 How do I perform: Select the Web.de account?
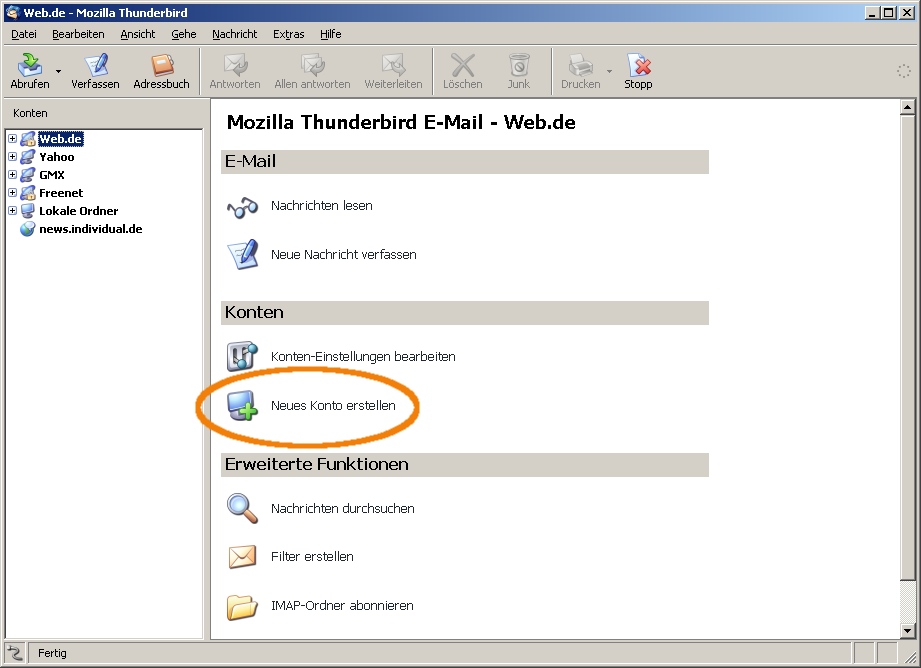[x=60, y=139]
